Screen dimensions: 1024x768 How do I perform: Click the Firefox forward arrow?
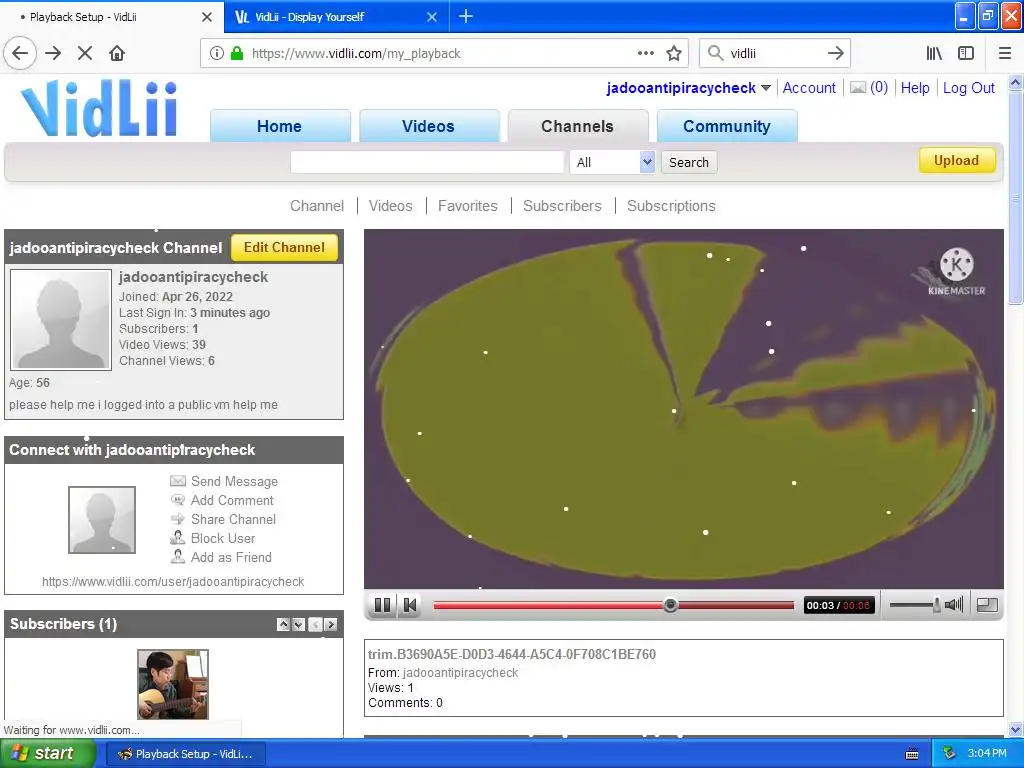(53, 54)
